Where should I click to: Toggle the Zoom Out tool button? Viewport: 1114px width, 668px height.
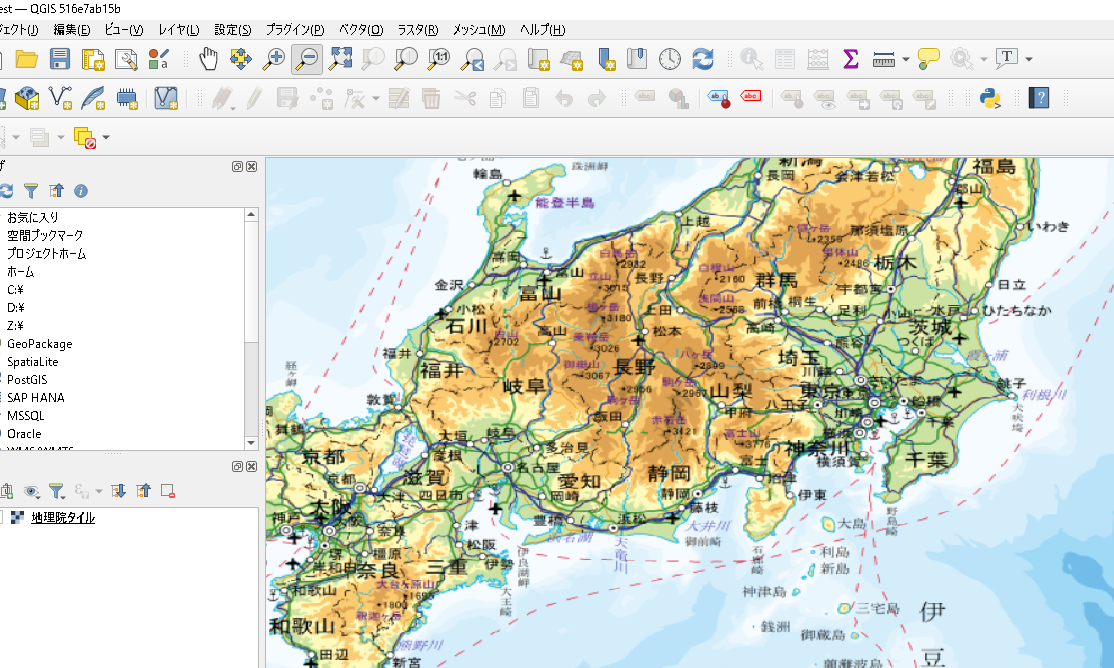tap(306, 59)
